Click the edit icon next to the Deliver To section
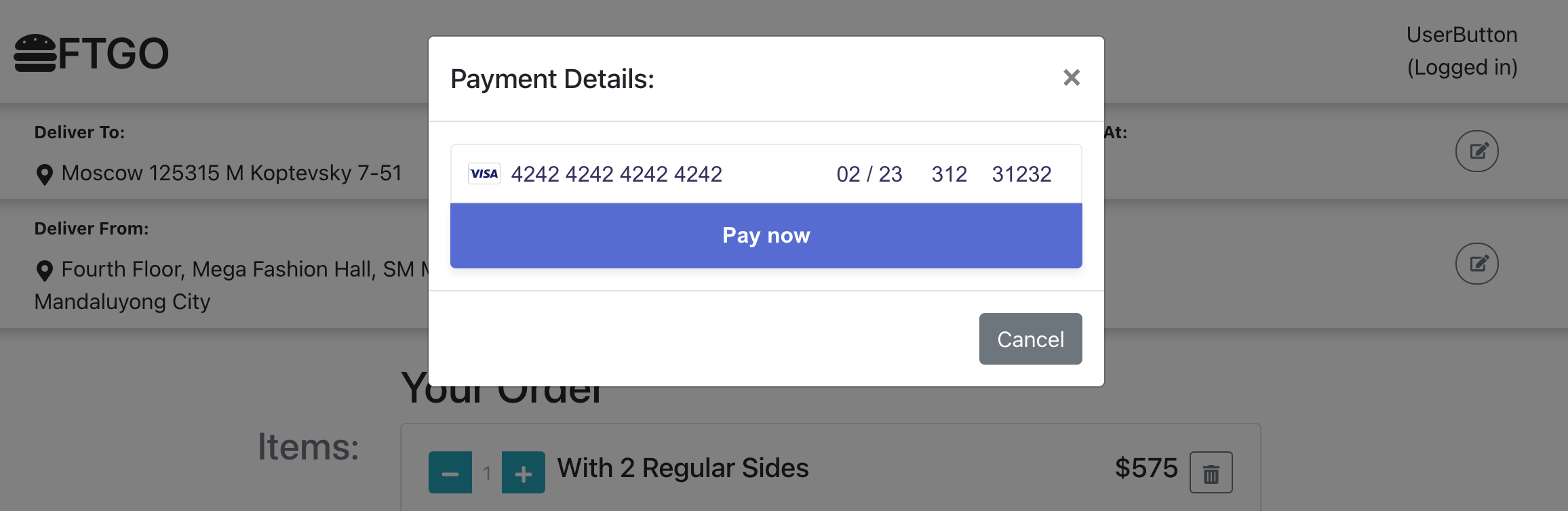 pyautogui.click(x=1477, y=150)
